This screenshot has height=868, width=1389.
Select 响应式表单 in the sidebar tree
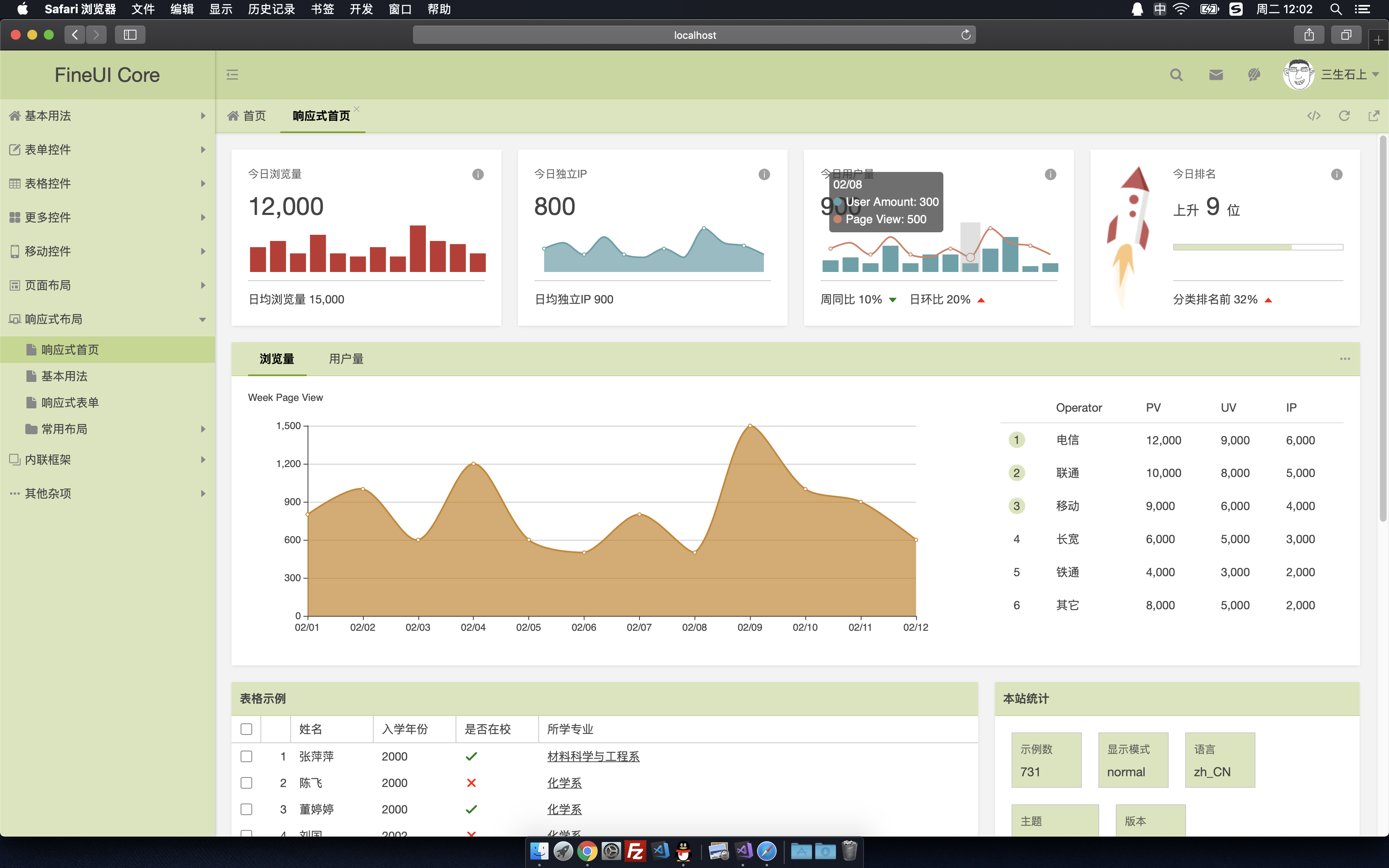[70, 403]
